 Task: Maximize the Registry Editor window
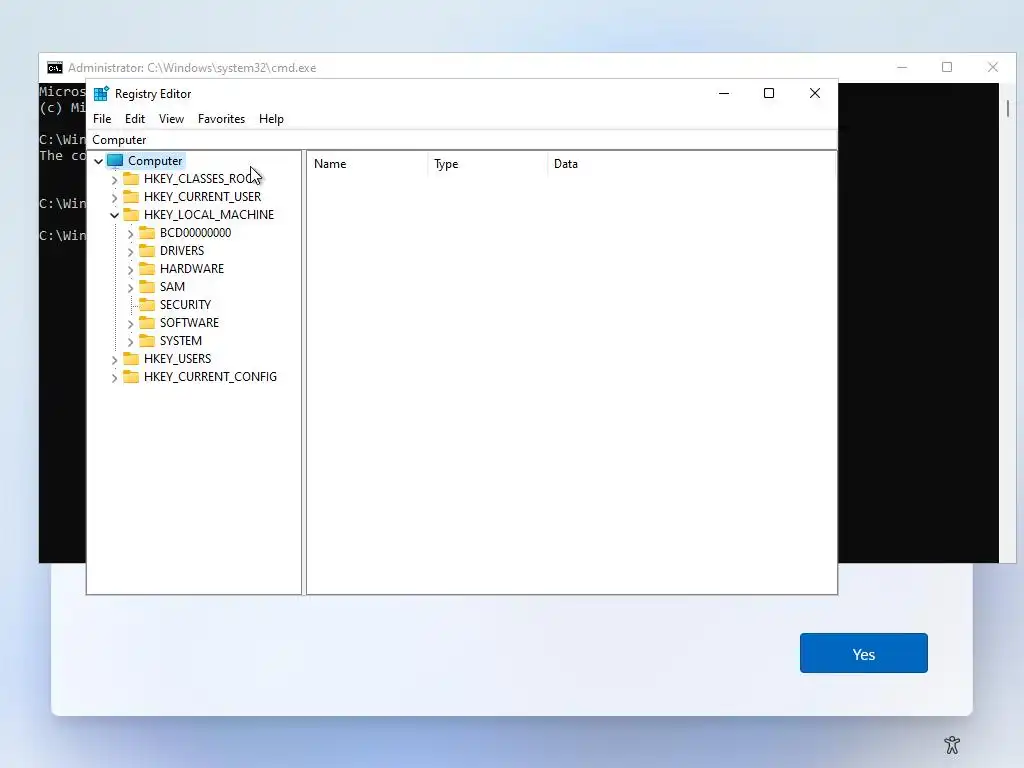(769, 93)
